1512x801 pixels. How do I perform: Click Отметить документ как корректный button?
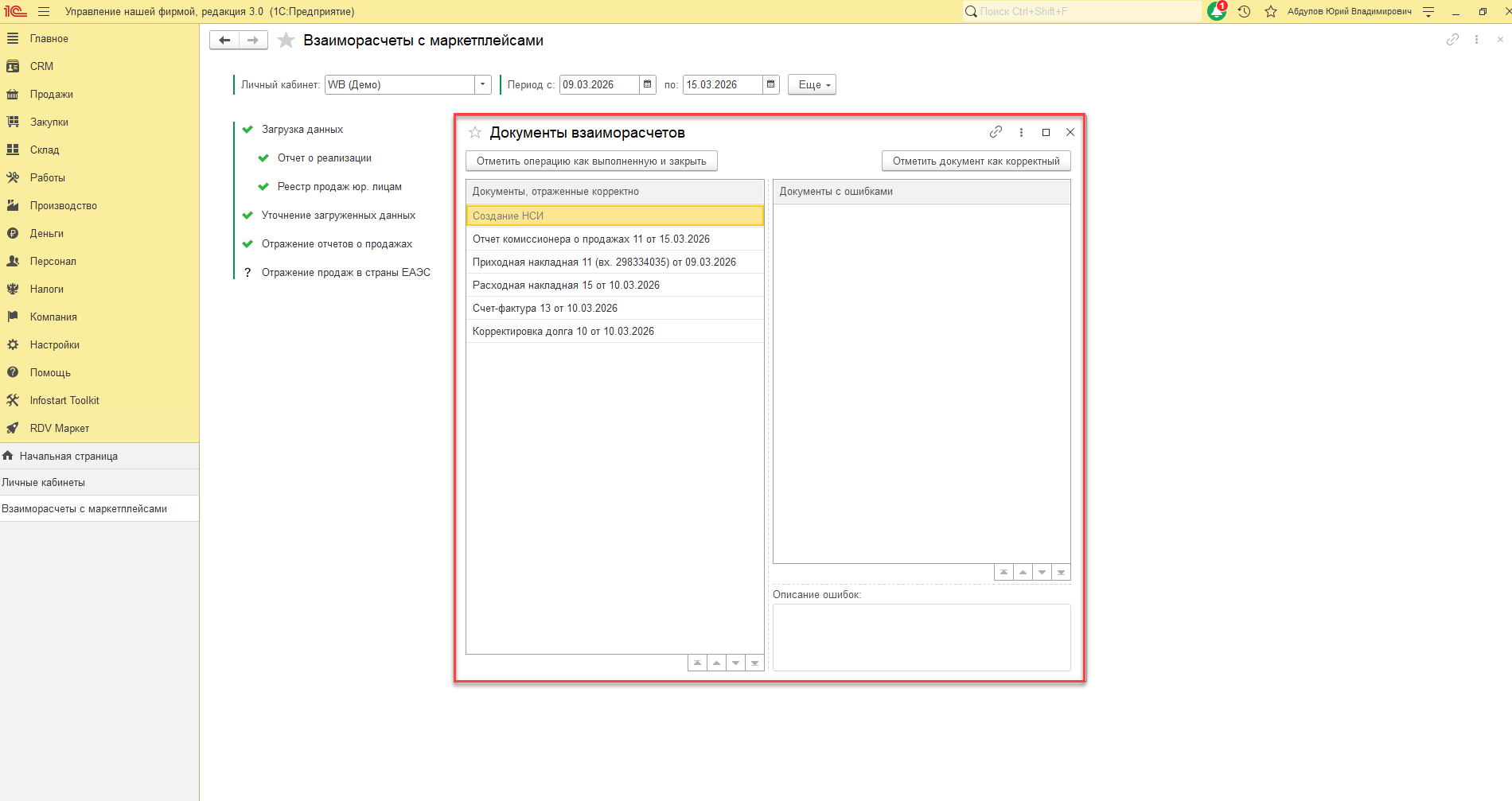976,161
